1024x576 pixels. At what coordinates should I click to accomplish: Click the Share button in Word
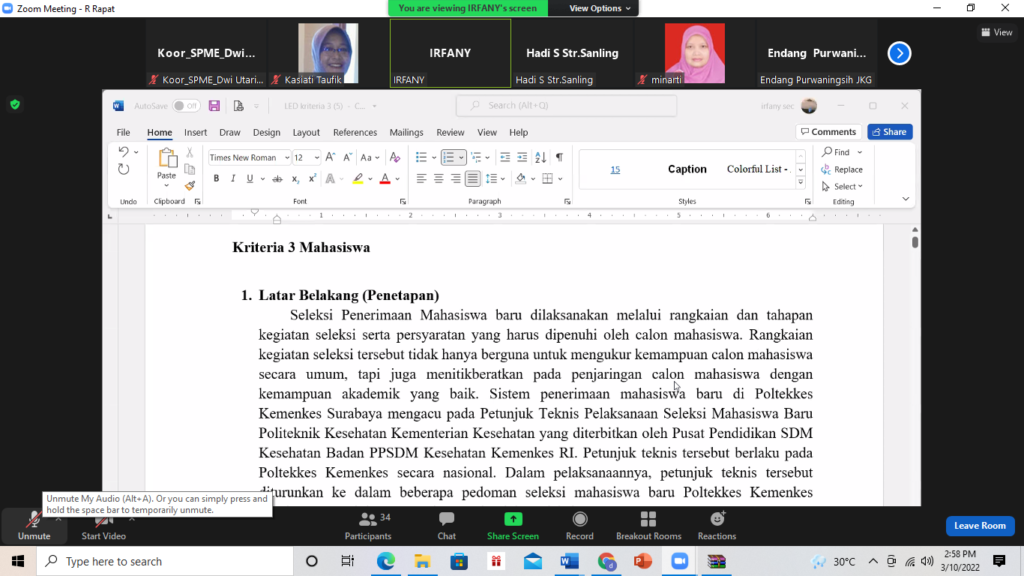(x=889, y=132)
